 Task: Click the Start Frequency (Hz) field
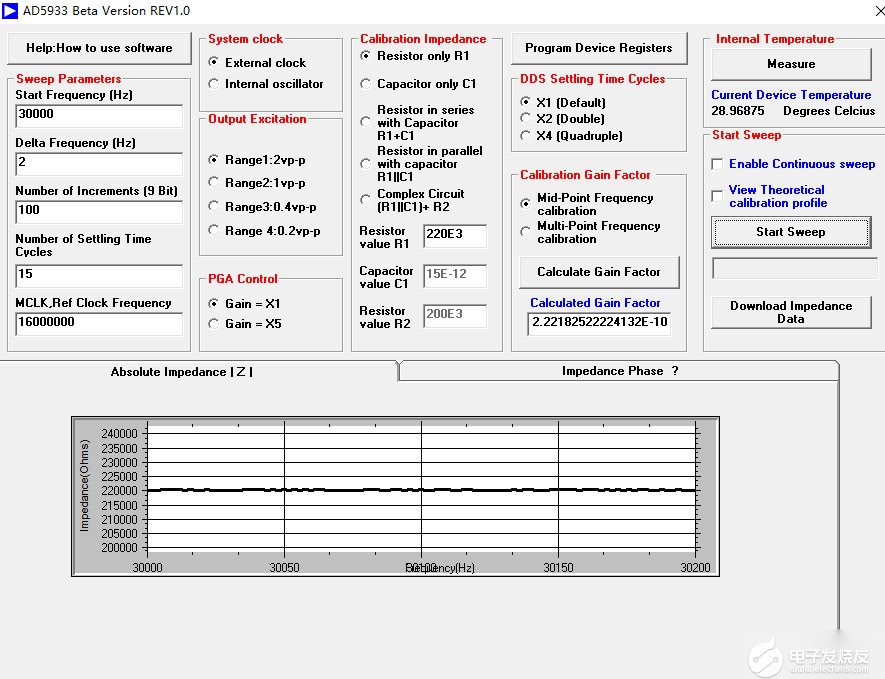[x=99, y=116]
